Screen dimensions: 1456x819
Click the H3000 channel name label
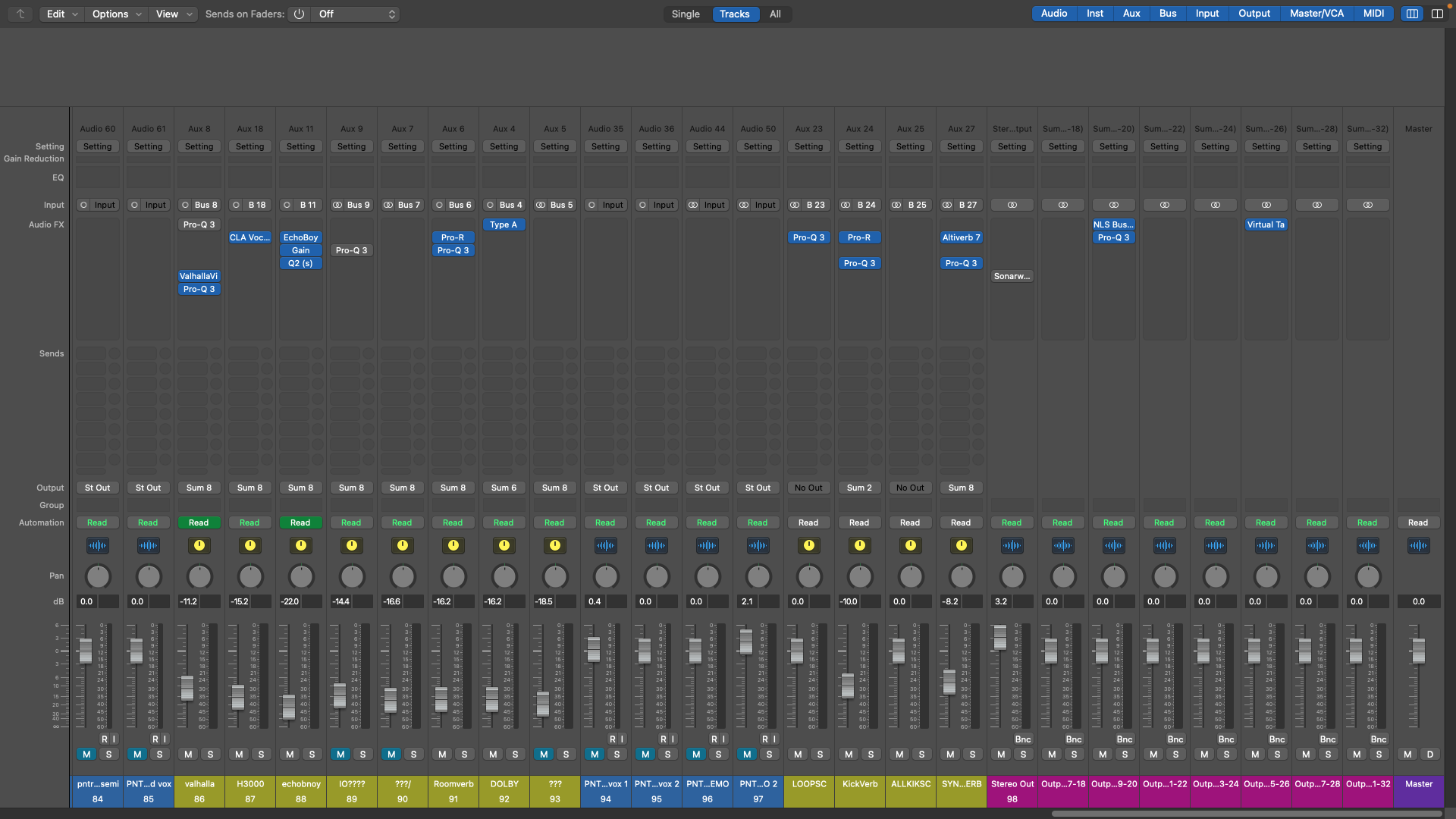[x=250, y=783]
